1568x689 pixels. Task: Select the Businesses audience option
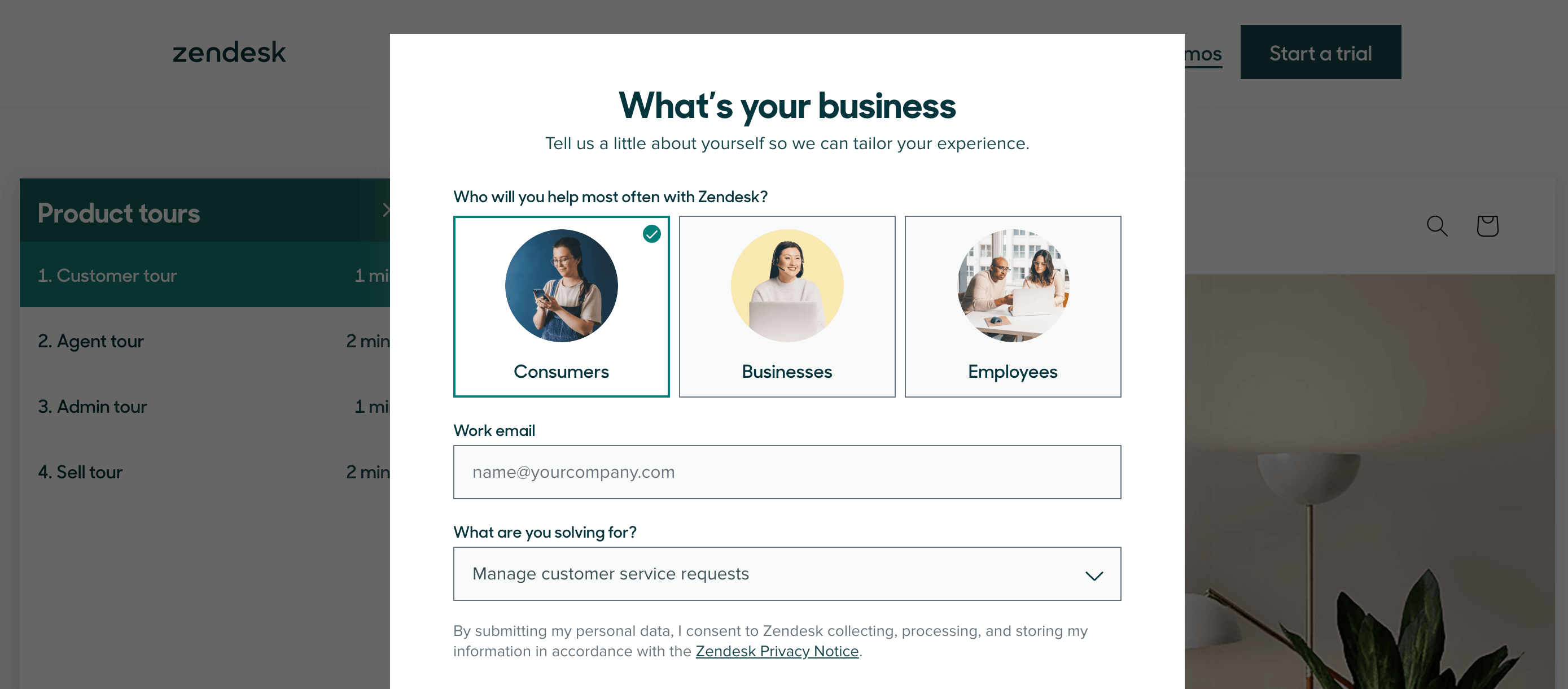[x=786, y=306]
